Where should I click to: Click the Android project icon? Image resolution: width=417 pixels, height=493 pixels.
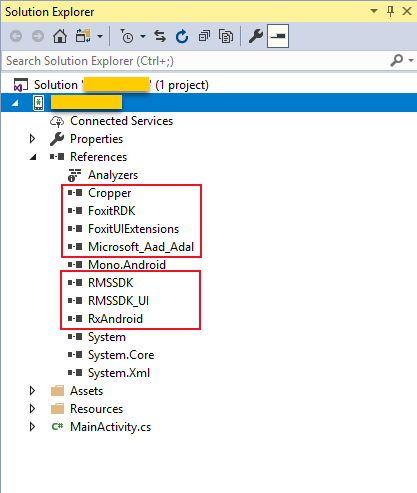38,103
